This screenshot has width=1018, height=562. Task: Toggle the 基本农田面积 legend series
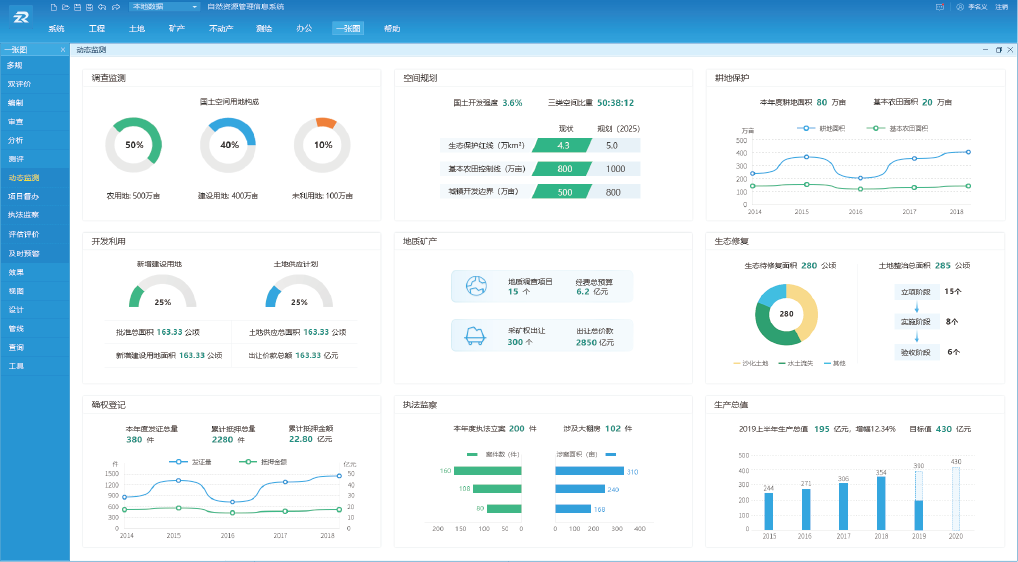click(x=888, y=128)
